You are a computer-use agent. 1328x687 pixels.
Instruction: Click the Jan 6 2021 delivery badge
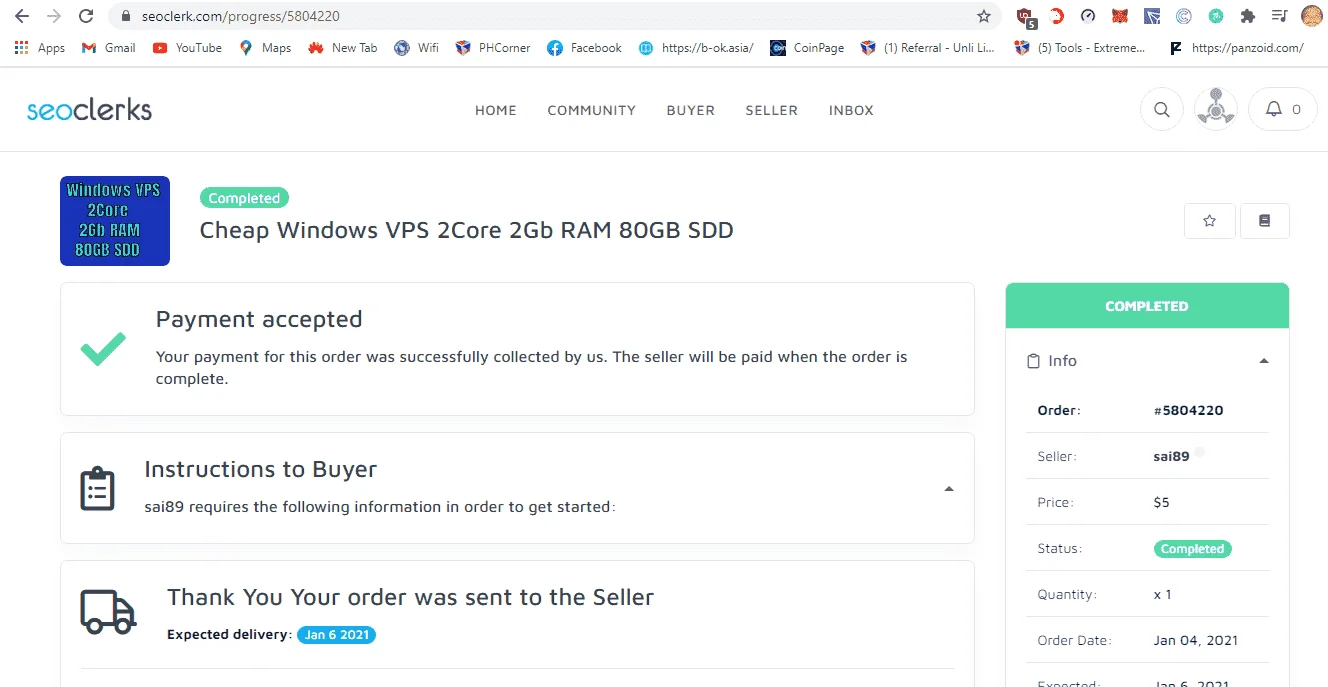[337, 635]
